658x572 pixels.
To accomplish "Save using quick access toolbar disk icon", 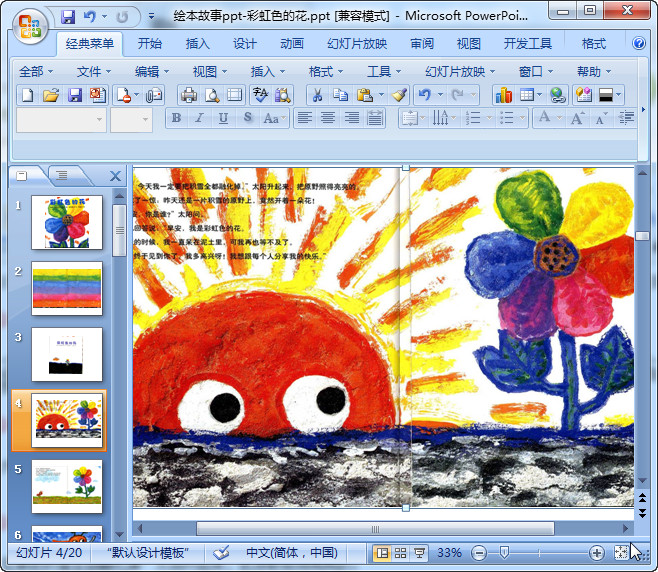I will [x=68, y=17].
